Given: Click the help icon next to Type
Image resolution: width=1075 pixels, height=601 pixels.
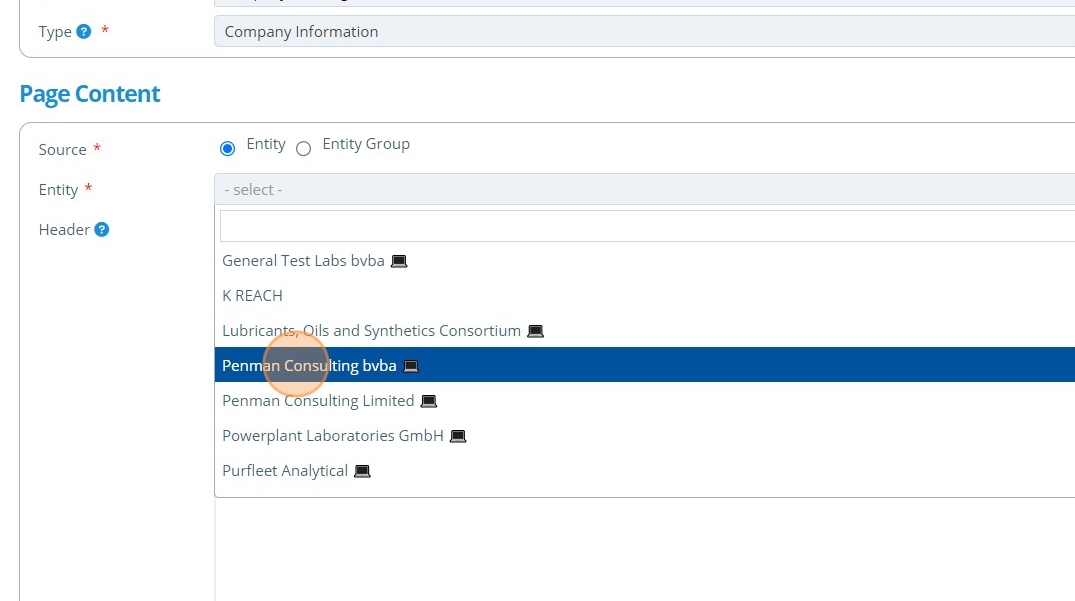Looking at the screenshot, I should click(x=84, y=32).
